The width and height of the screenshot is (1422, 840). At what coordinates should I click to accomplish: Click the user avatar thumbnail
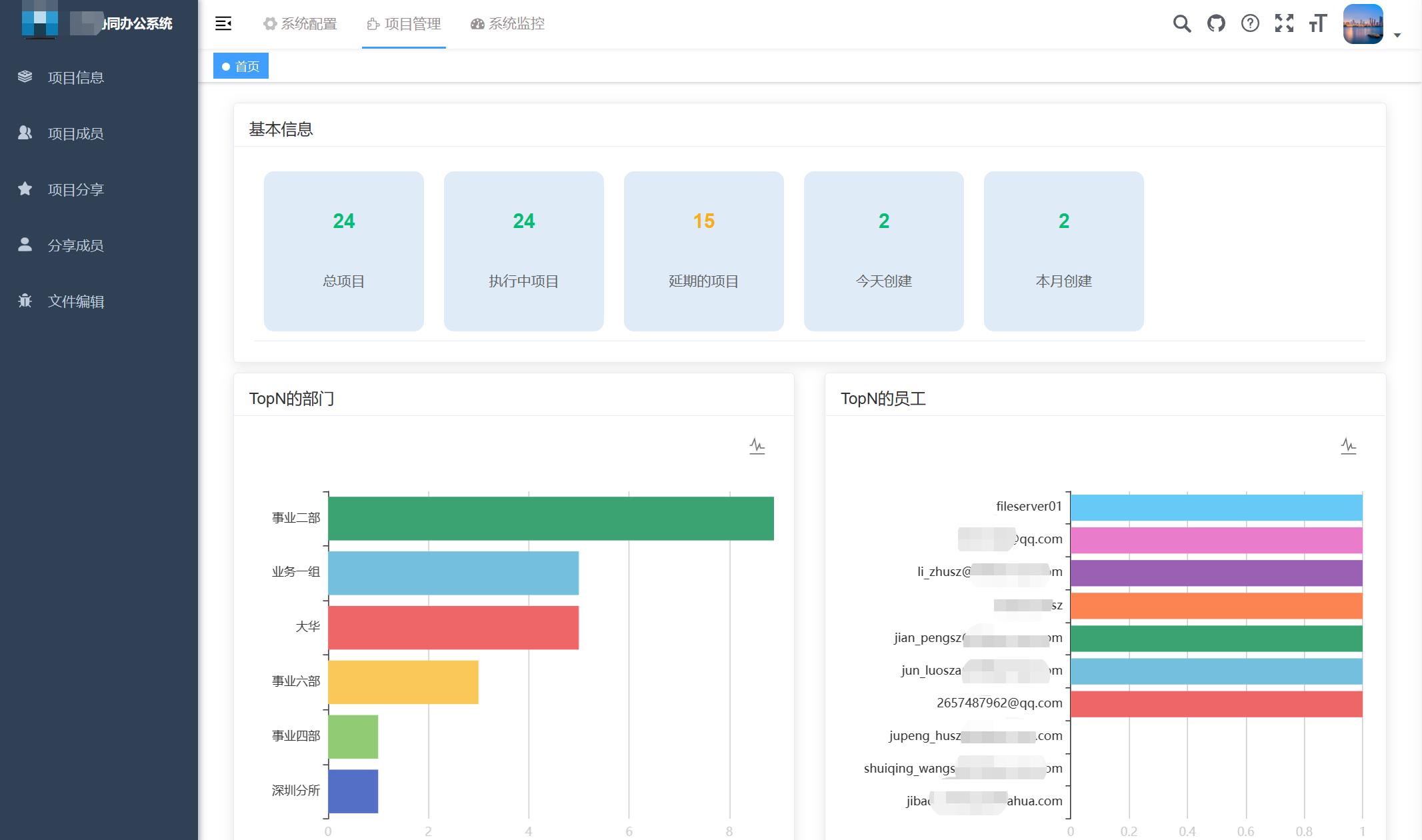(x=1363, y=24)
